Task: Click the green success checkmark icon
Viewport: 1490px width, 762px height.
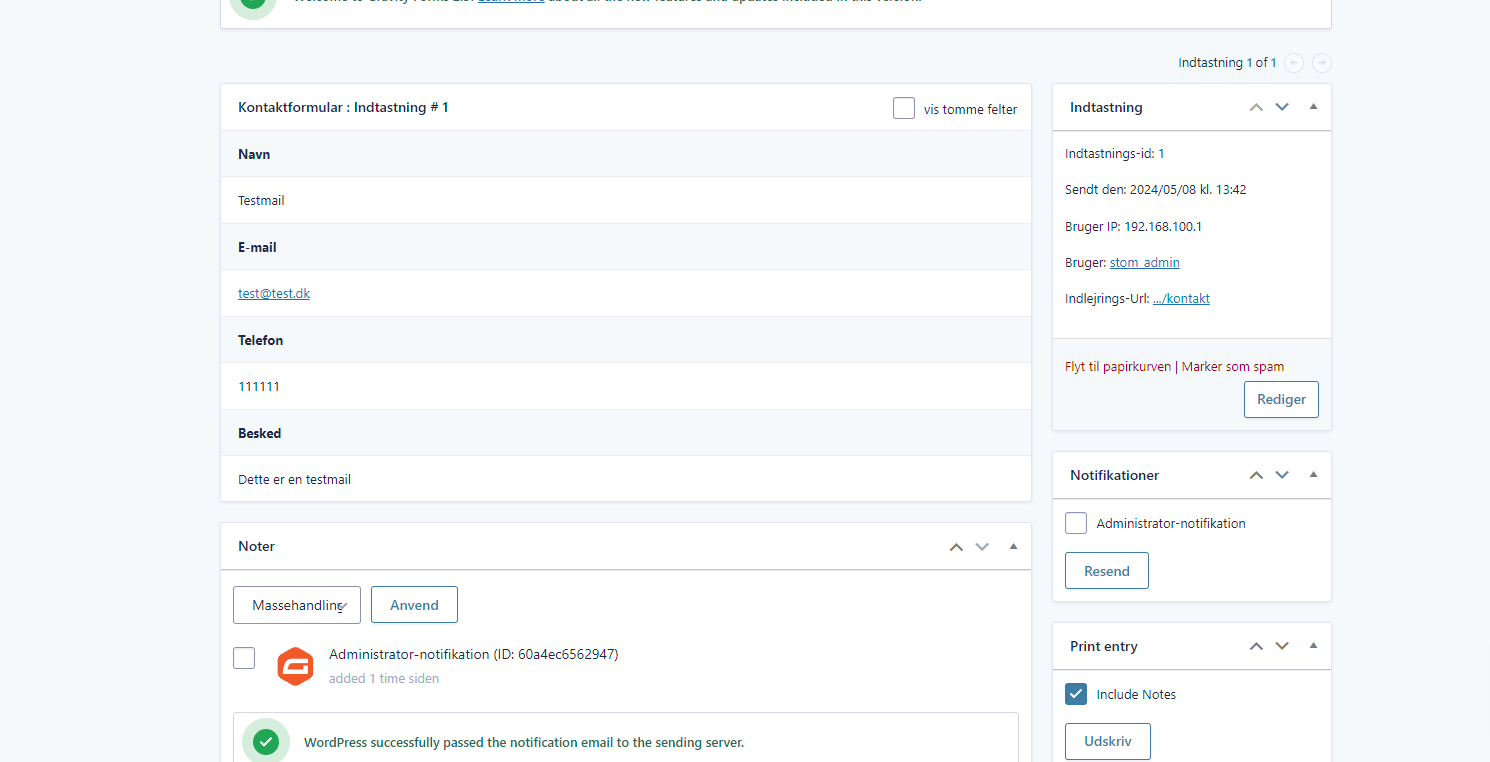Action: click(x=266, y=742)
